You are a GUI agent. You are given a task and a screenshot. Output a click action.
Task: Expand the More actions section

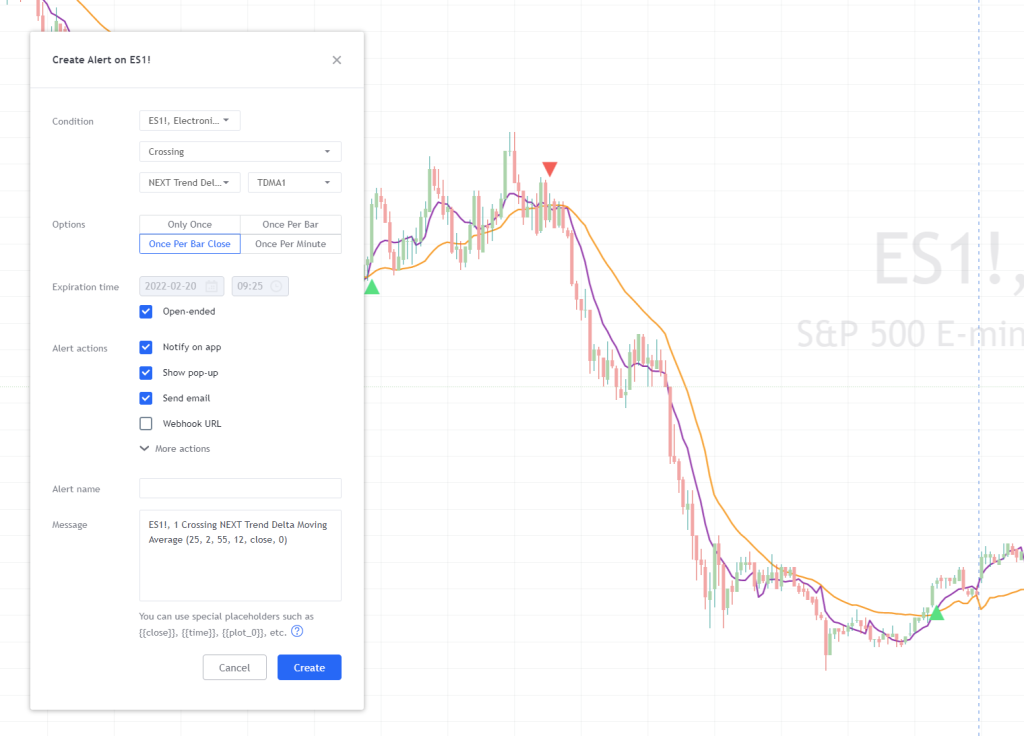coord(174,448)
